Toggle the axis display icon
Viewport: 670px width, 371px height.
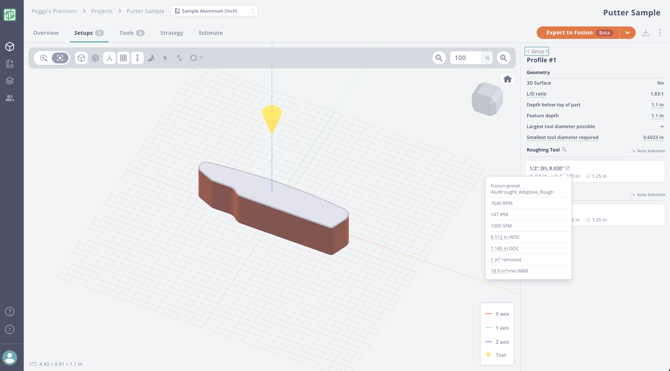(109, 58)
